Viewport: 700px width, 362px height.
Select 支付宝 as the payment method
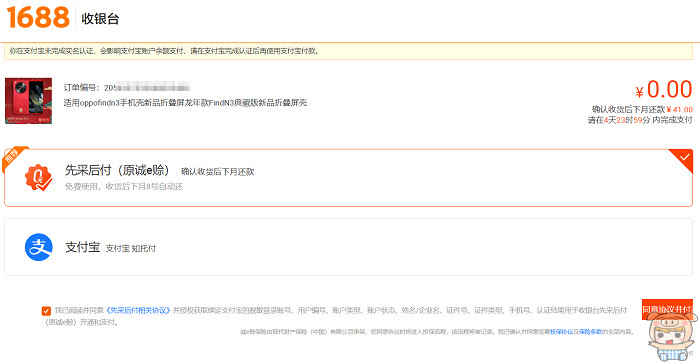(x=348, y=247)
